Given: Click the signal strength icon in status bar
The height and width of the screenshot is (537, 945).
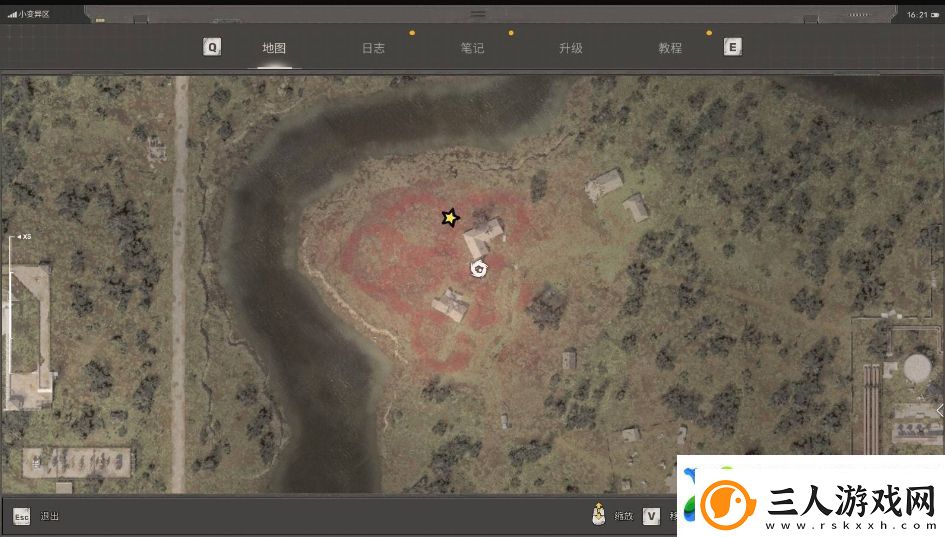Looking at the screenshot, I should (12, 14).
